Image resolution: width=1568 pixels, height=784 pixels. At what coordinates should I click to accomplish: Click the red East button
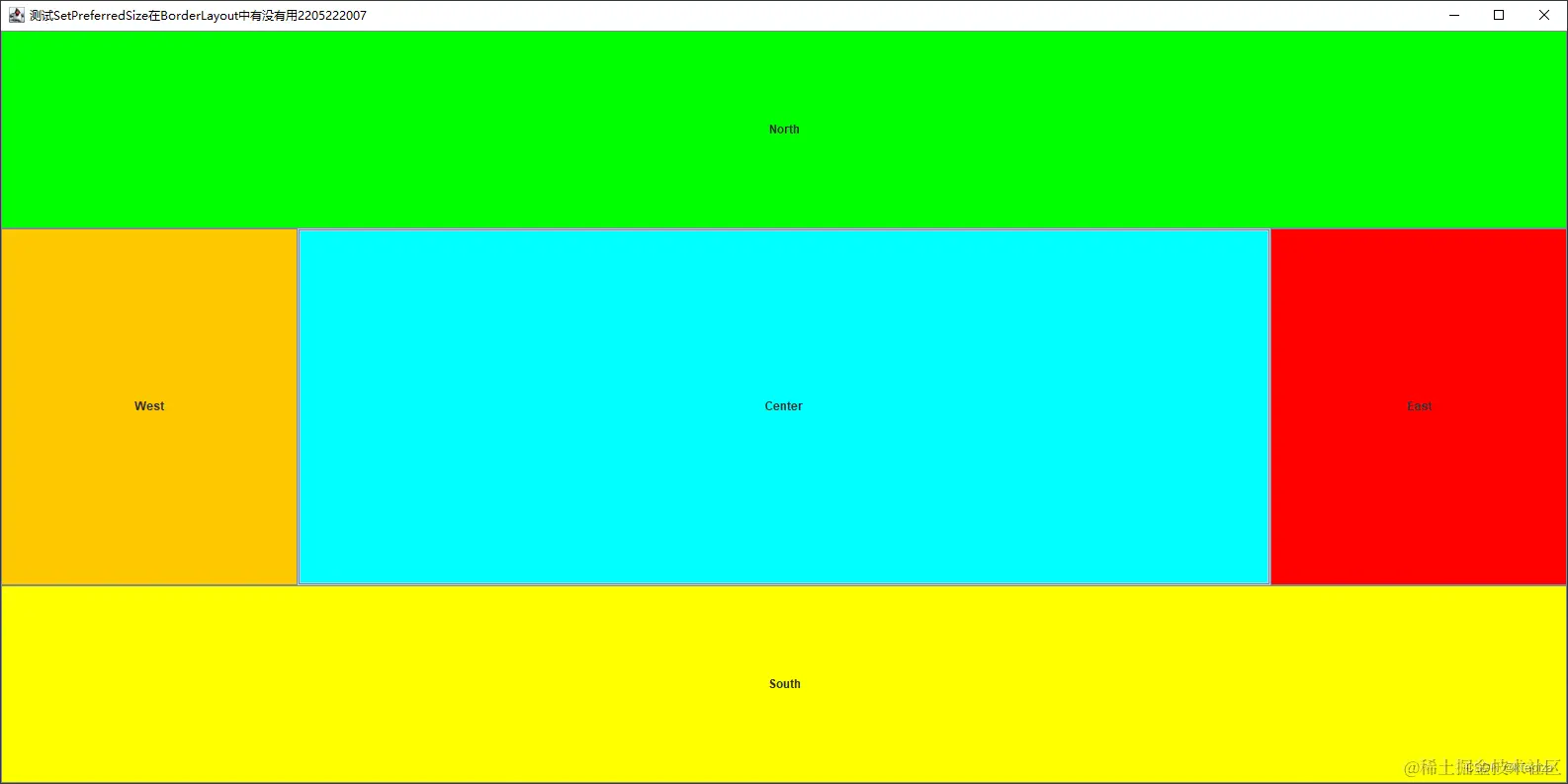click(x=1419, y=406)
